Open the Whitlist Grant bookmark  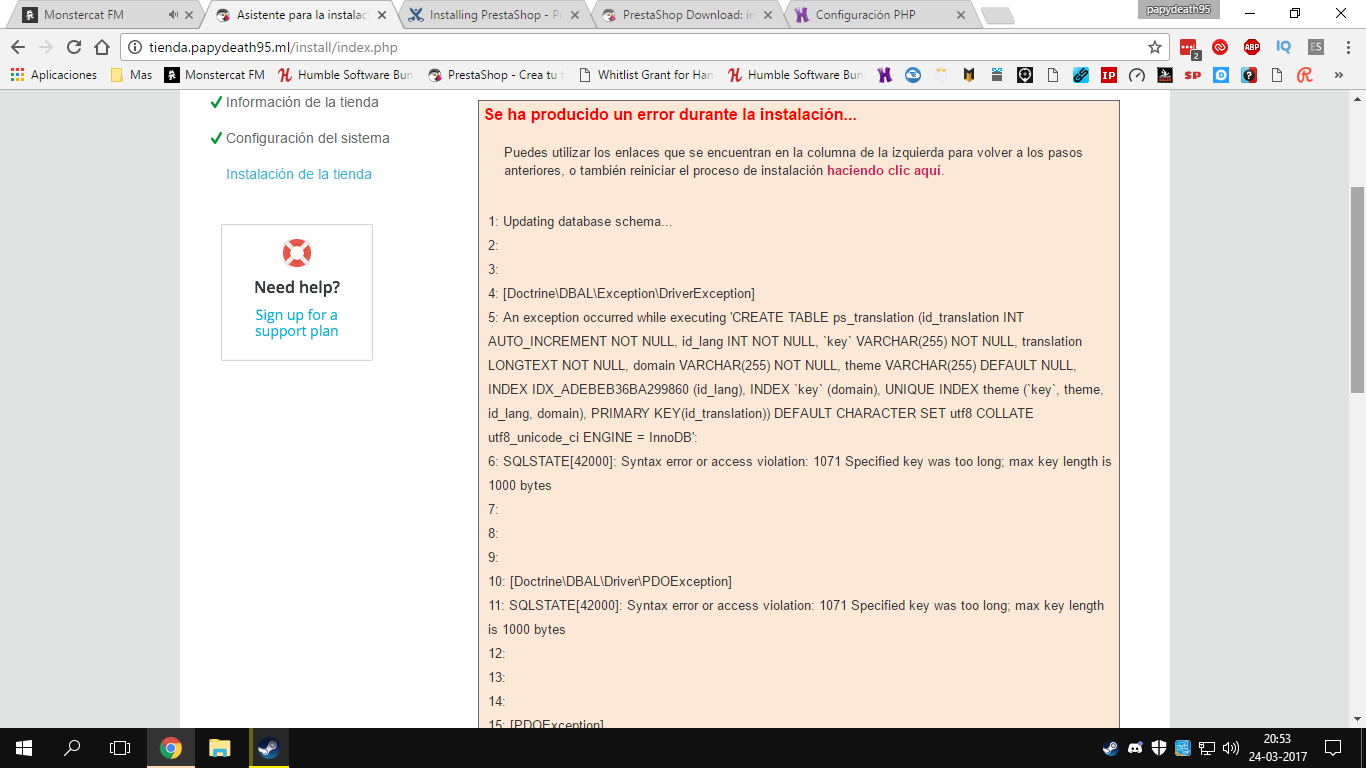646,75
